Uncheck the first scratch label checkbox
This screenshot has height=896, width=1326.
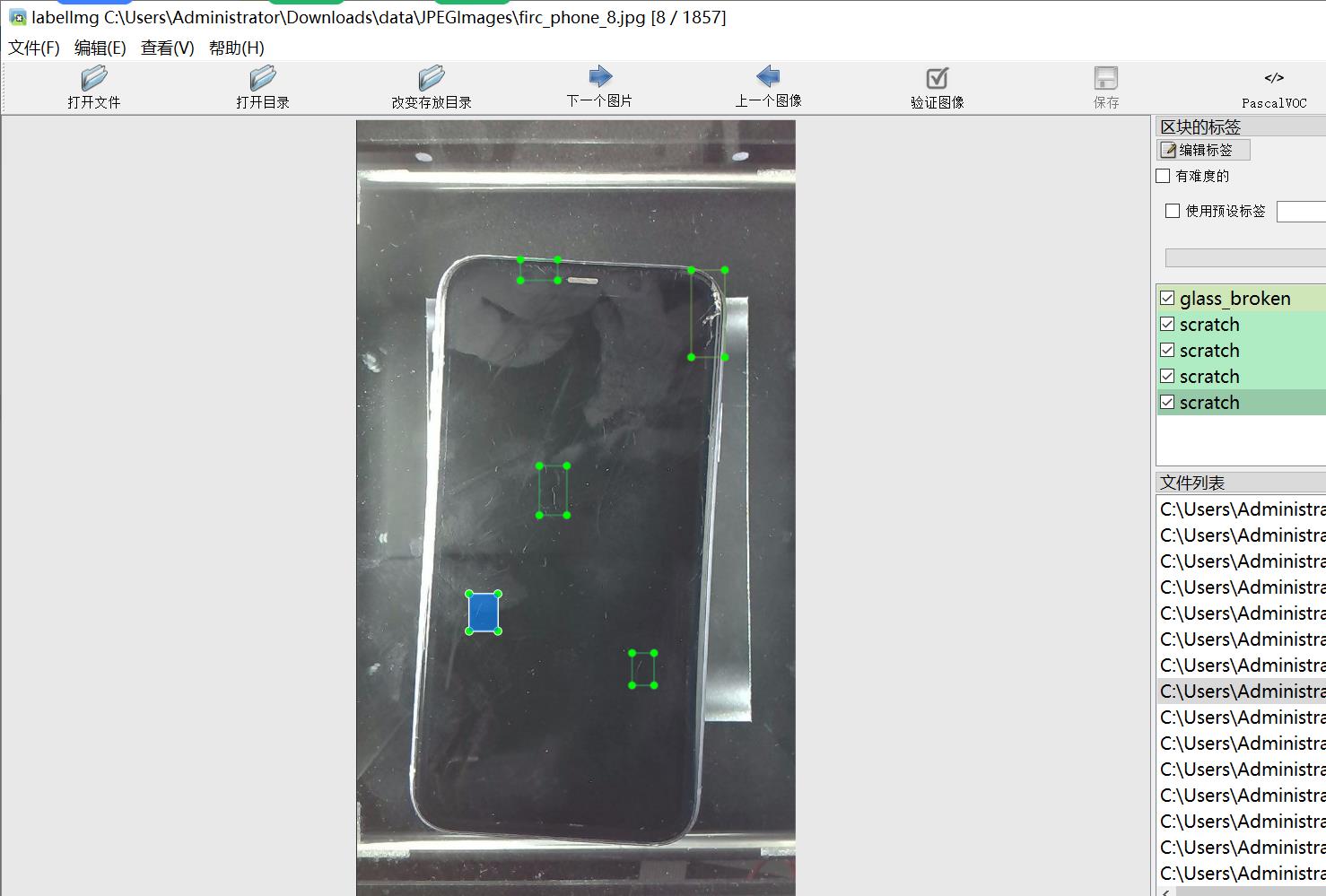coord(1167,324)
